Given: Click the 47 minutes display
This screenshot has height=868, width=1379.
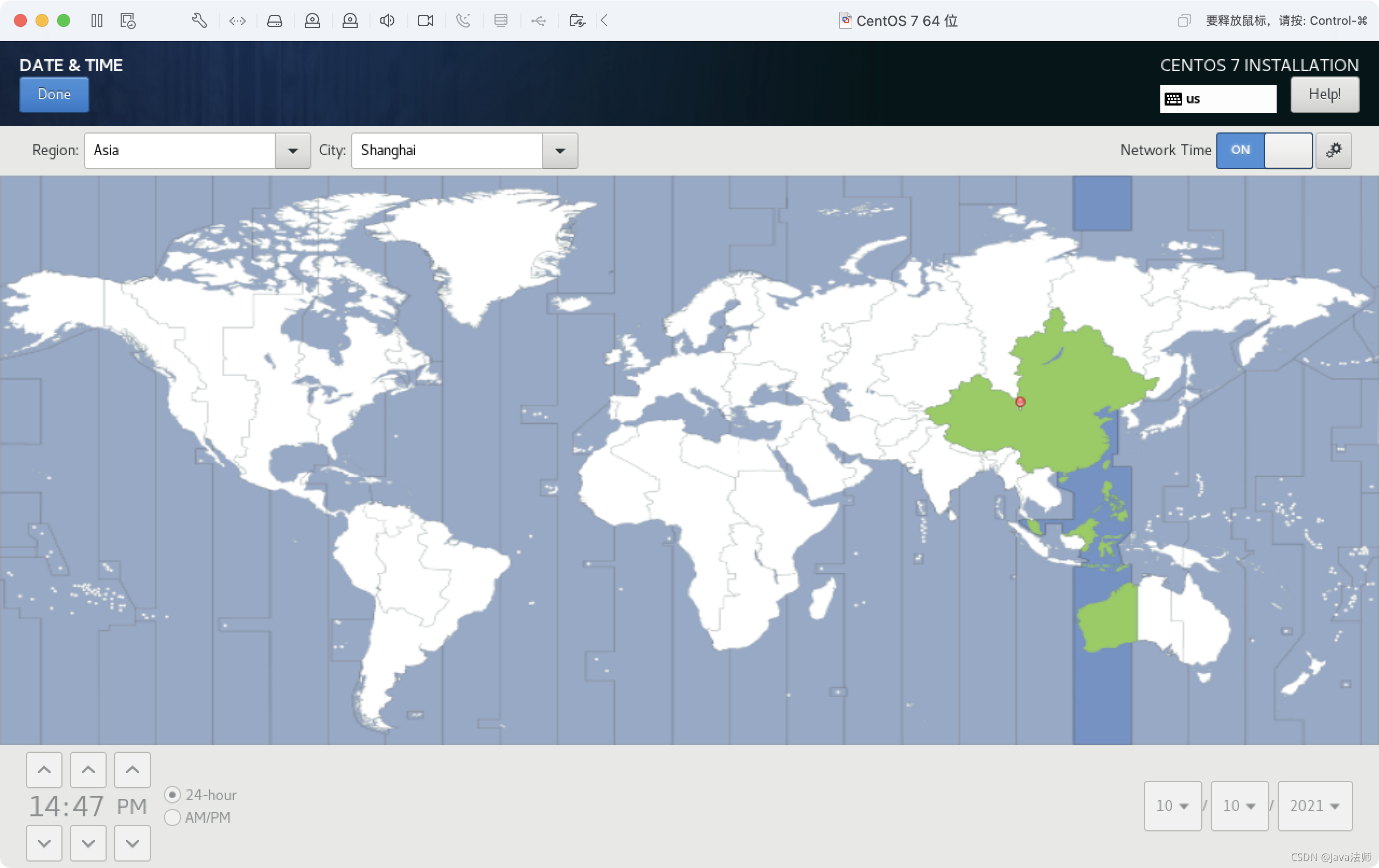Looking at the screenshot, I should pyautogui.click(x=88, y=806).
